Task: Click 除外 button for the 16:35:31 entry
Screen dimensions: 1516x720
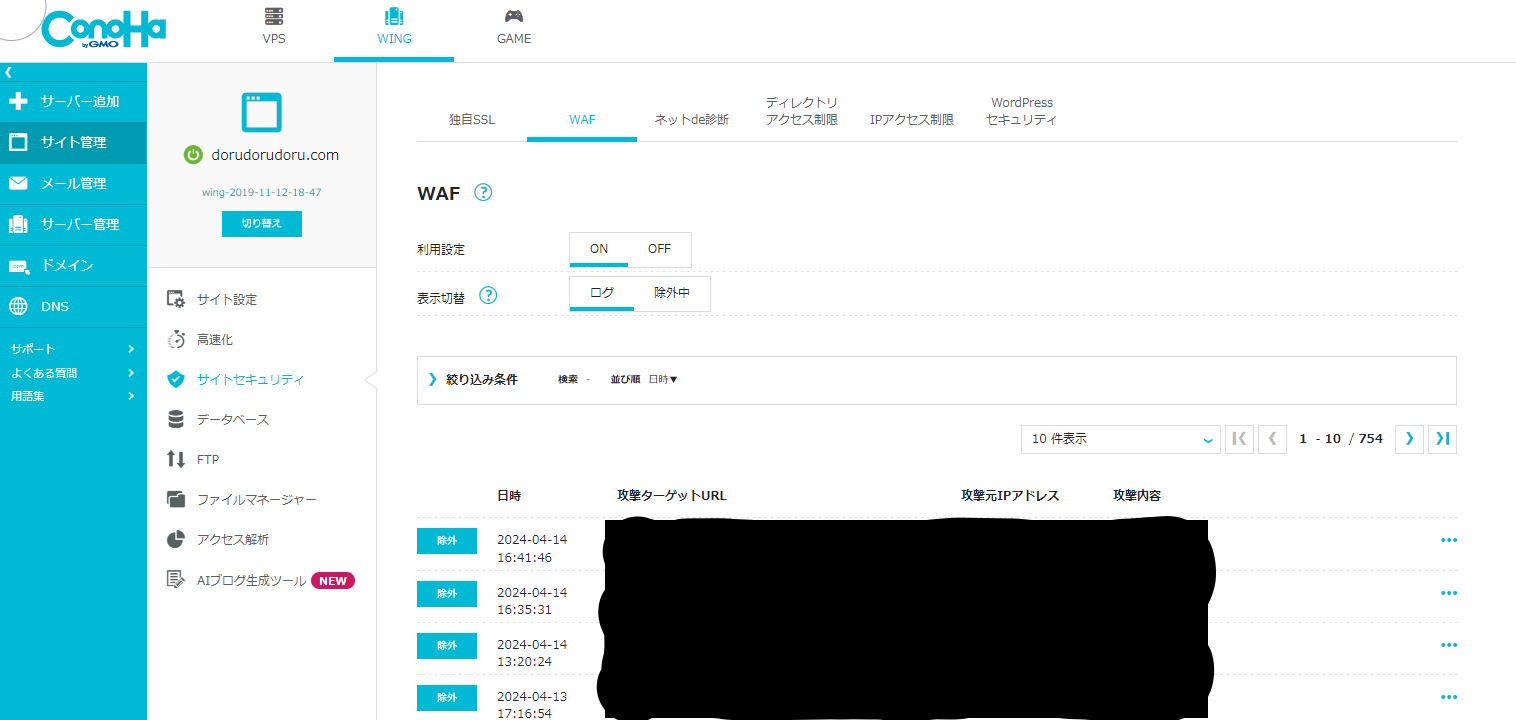Action: [446, 593]
